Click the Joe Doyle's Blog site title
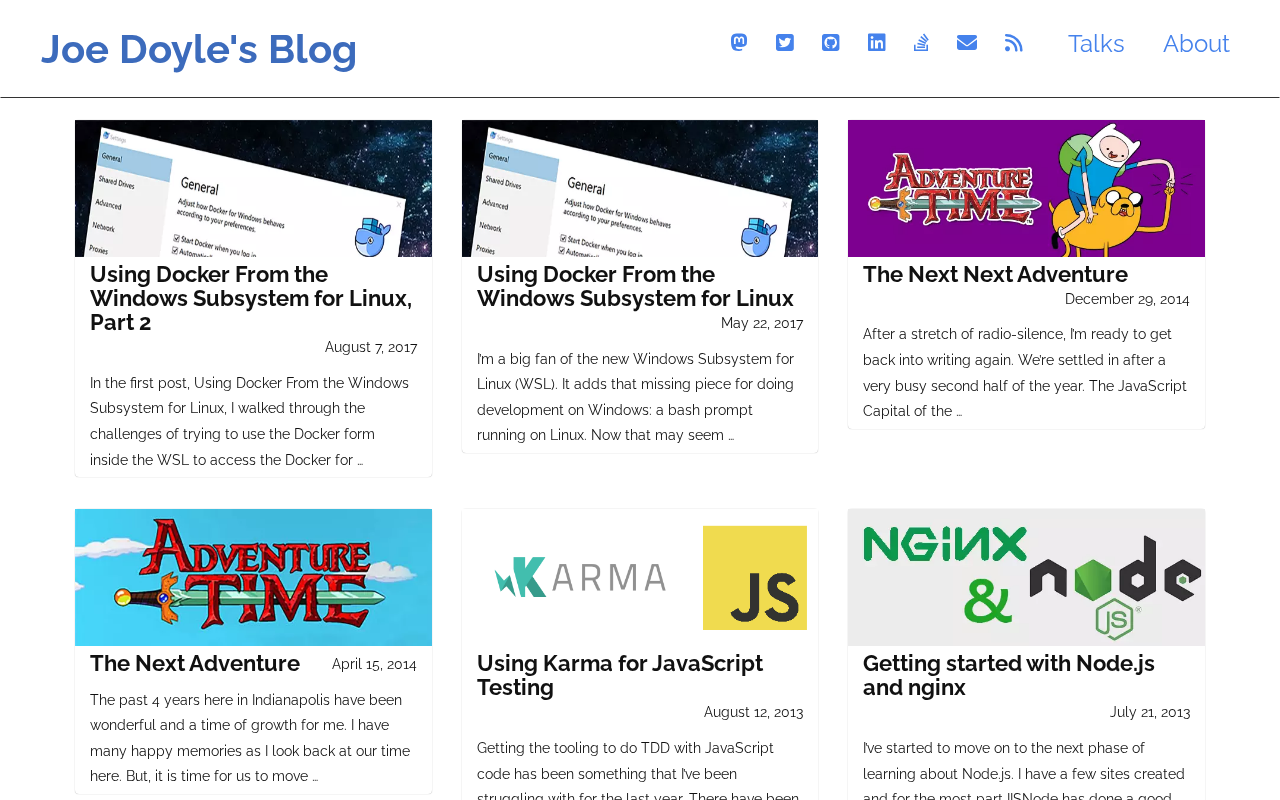This screenshot has width=1280, height=800. [x=199, y=49]
